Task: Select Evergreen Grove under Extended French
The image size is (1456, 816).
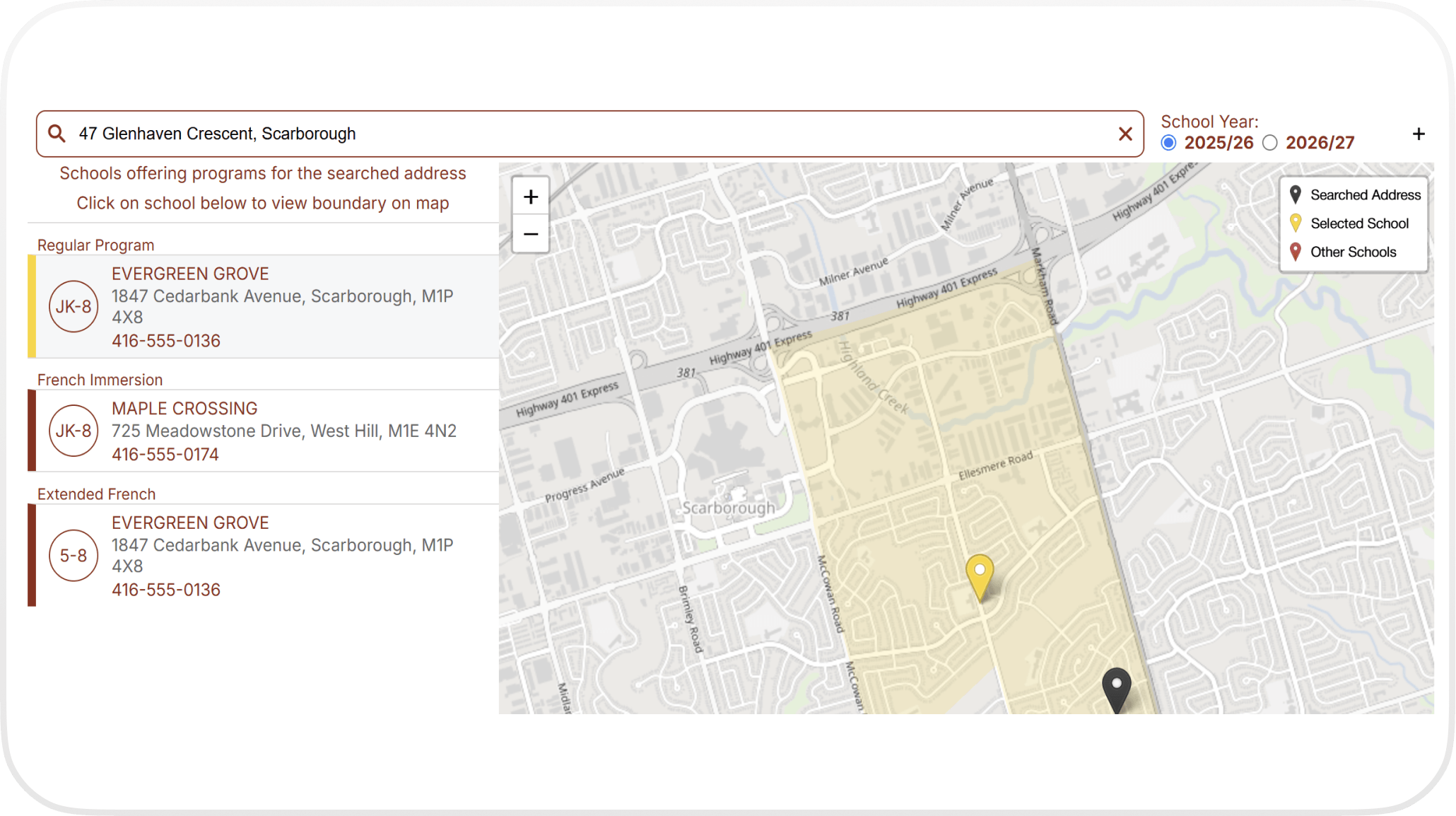Action: [x=263, y=556]
